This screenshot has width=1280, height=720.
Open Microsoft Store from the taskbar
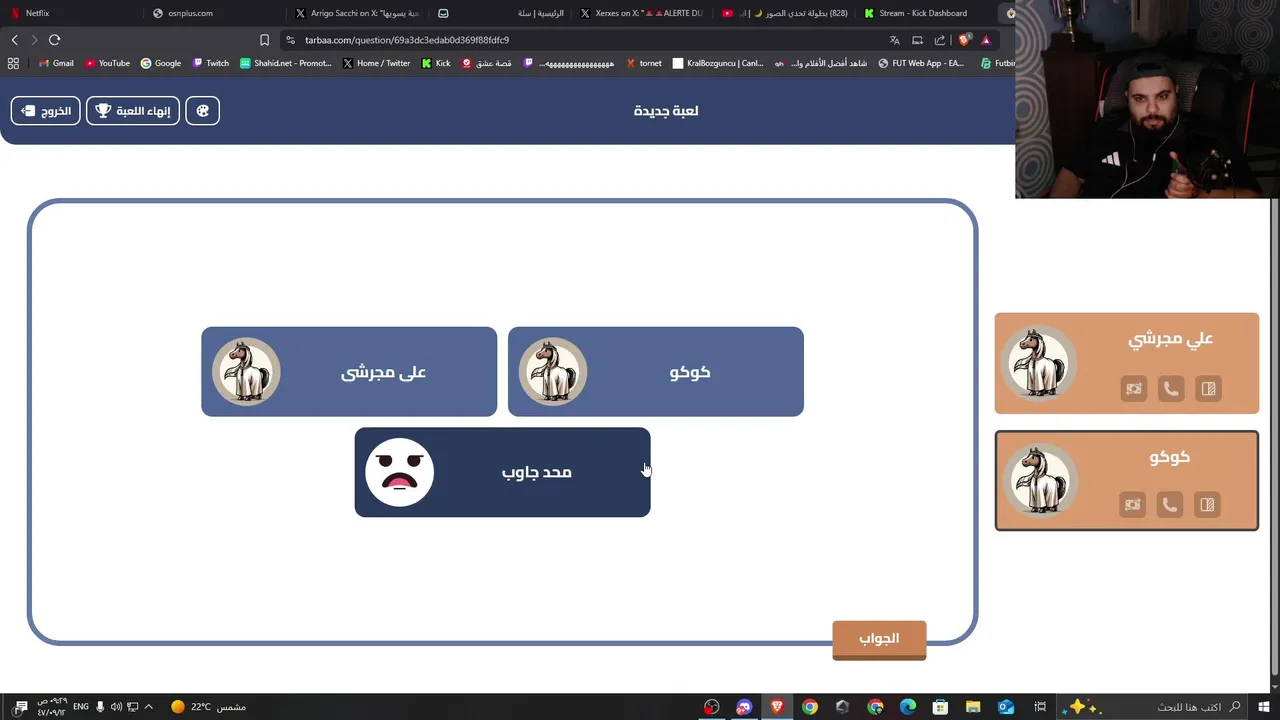click(x=940, y=707)
